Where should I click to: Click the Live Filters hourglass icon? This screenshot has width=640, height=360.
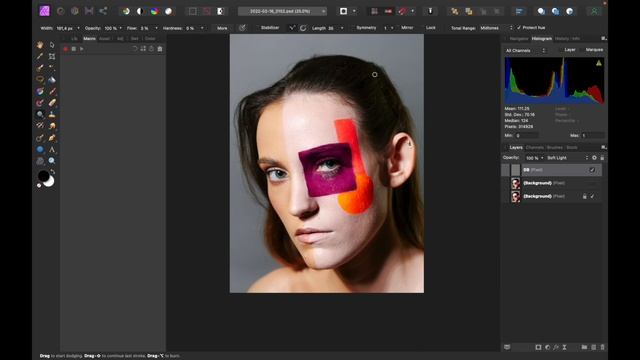pyautogui.click(x=564, y=347)
